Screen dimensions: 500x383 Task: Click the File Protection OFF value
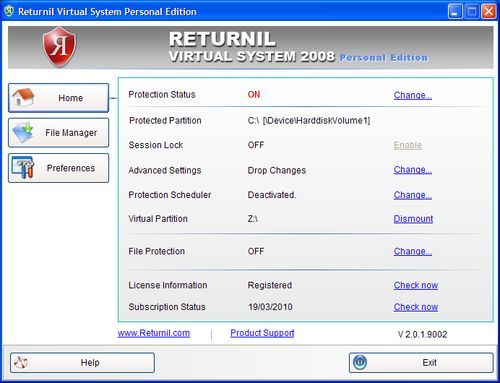[256, 251]
